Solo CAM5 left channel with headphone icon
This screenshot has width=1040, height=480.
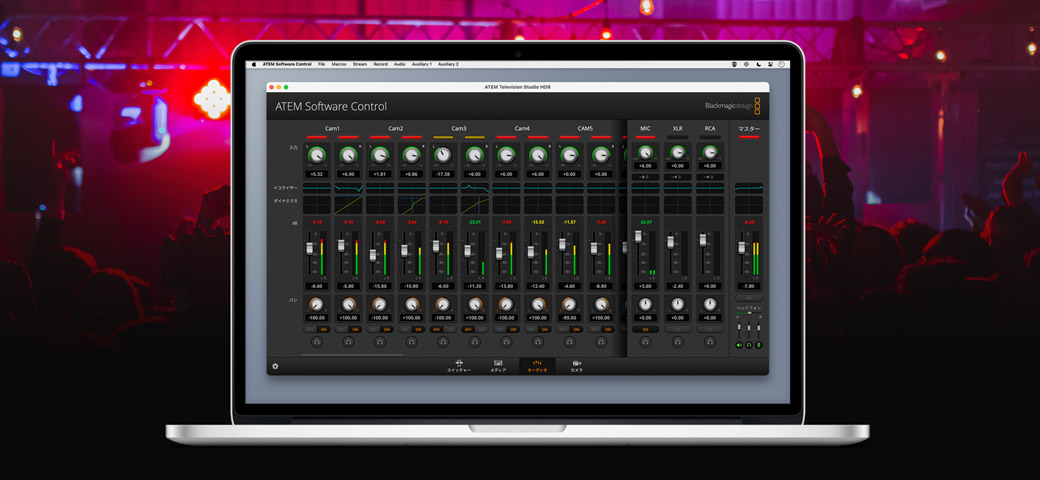click(x=569, y=341)
